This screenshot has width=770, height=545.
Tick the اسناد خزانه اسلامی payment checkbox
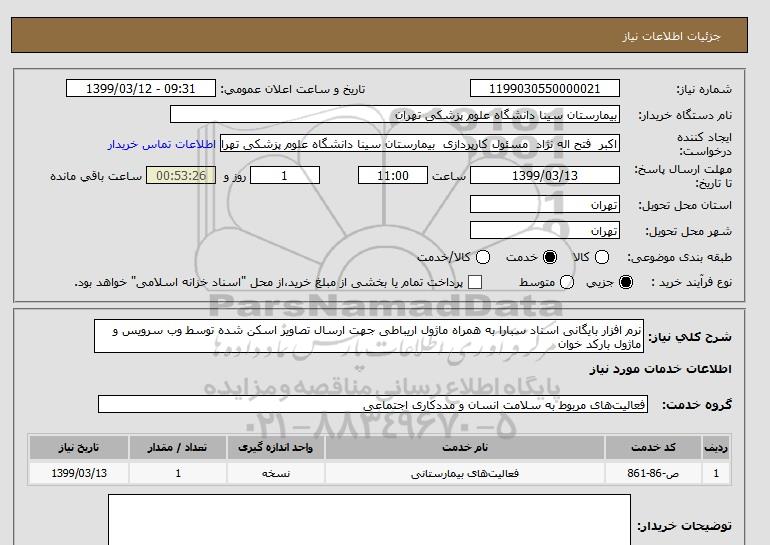click(475, 282)
